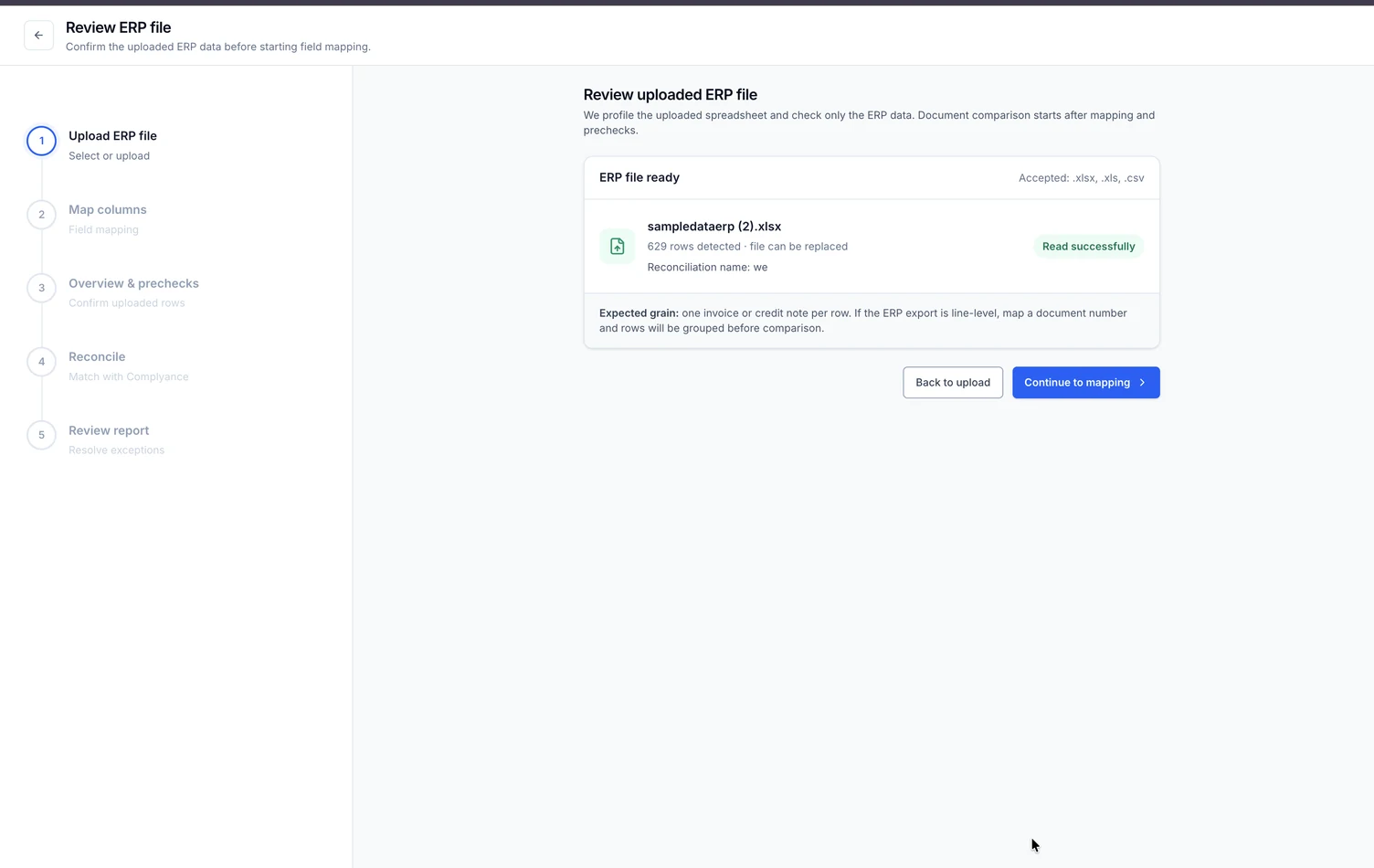The height and width of the screenshot is (868, 1374).
Task: Click the 'ERP file ready' heading
Action: 639,178
